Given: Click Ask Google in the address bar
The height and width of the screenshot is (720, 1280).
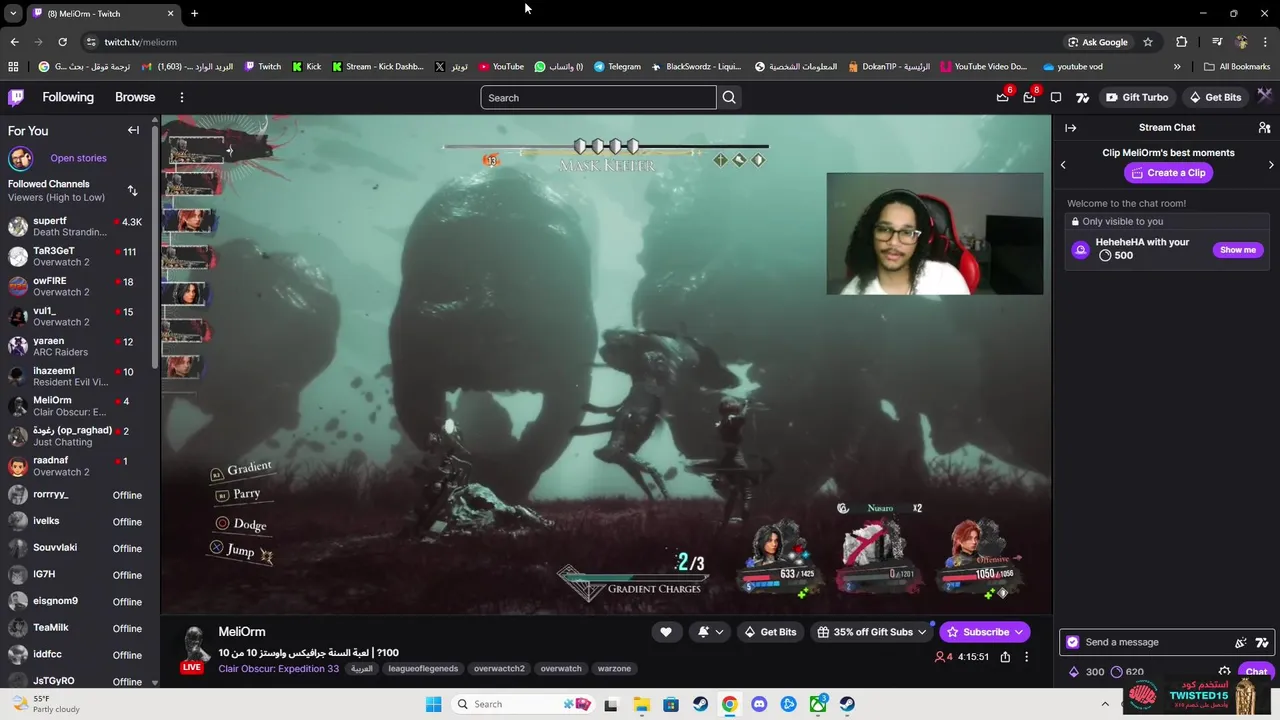Looking at the screenshot, I should click(x=1098, y=42).
